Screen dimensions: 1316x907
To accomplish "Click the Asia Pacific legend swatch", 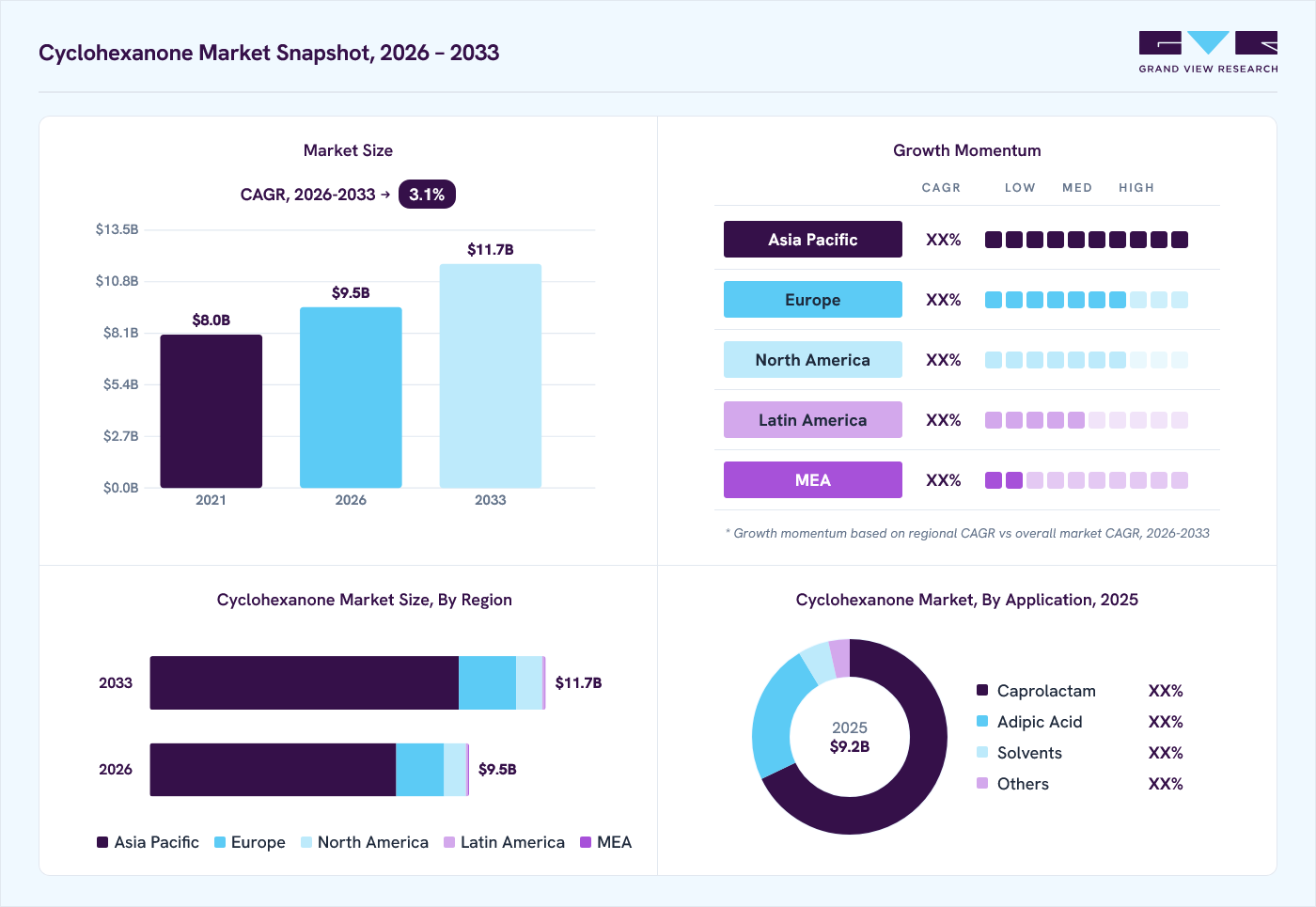I will [102, 842].
